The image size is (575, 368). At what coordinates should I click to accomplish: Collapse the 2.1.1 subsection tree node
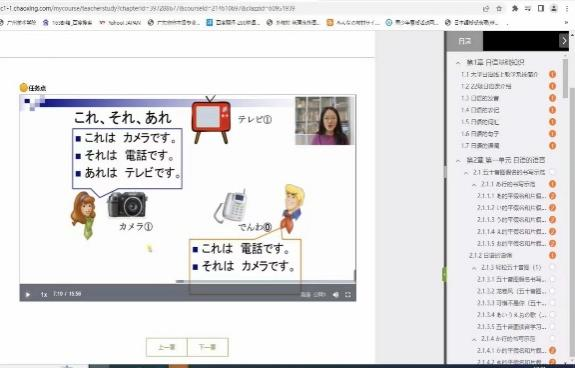474,184
